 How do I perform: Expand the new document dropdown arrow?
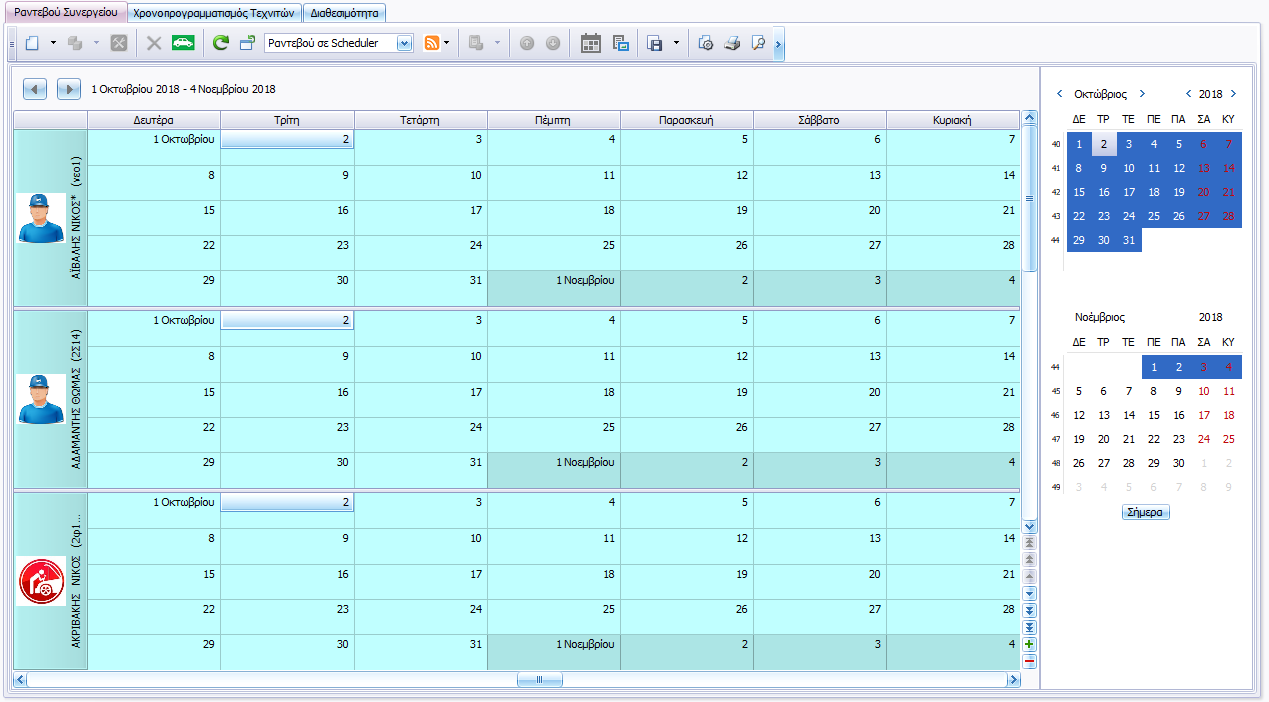point(53,43)
